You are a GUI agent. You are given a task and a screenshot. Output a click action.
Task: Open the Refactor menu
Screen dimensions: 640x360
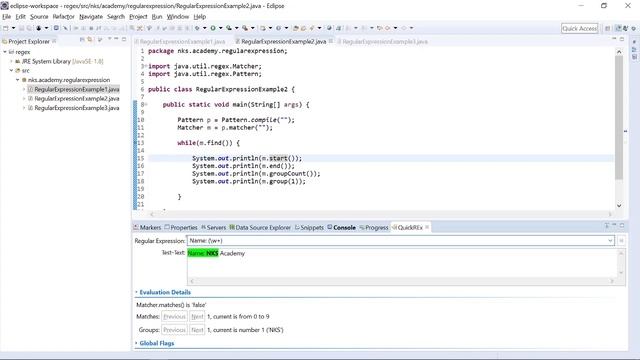(63, 17)
